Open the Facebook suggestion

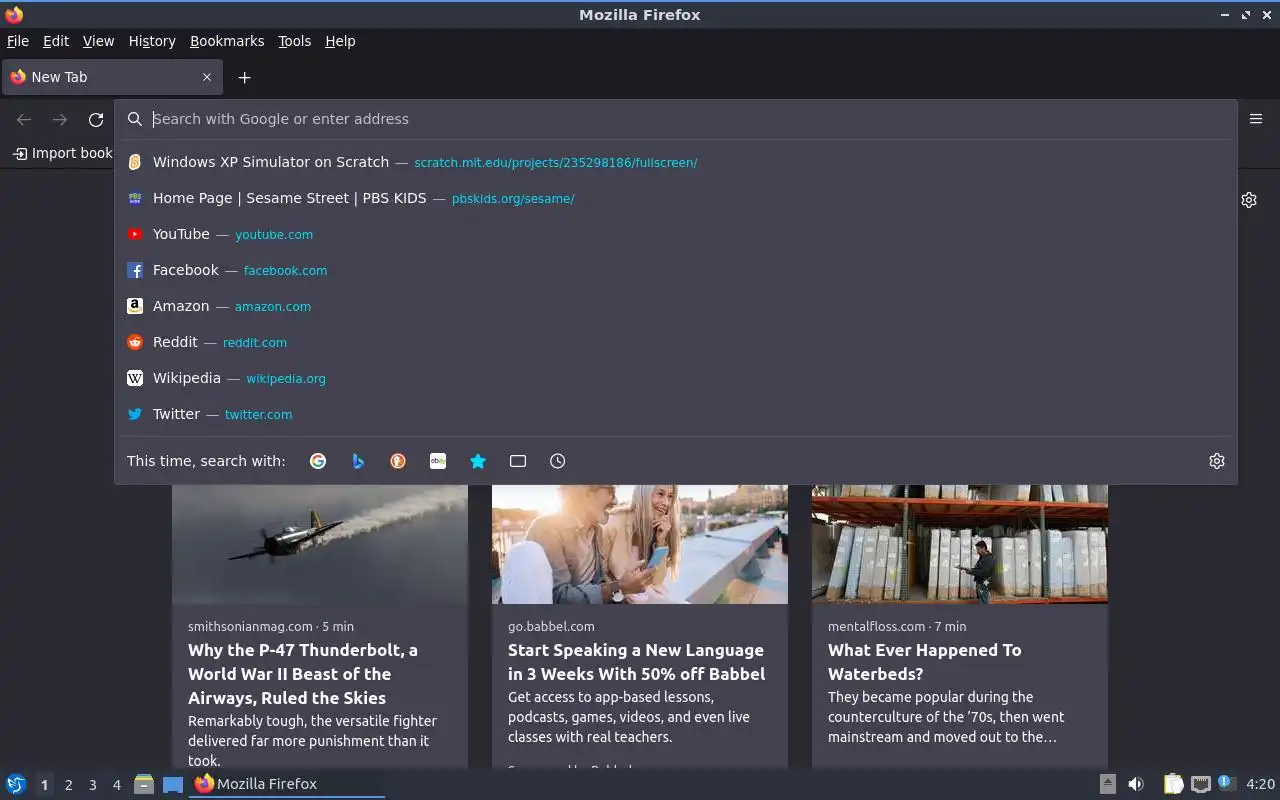[676, 270]
